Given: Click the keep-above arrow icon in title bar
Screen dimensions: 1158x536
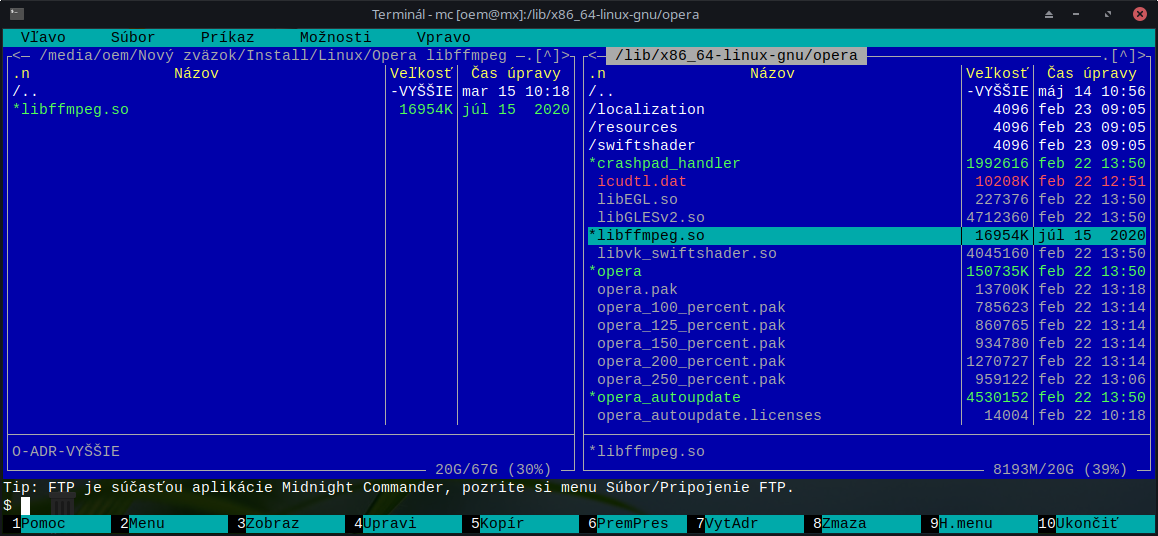Looking at the screenshot, I should 1049,14.
